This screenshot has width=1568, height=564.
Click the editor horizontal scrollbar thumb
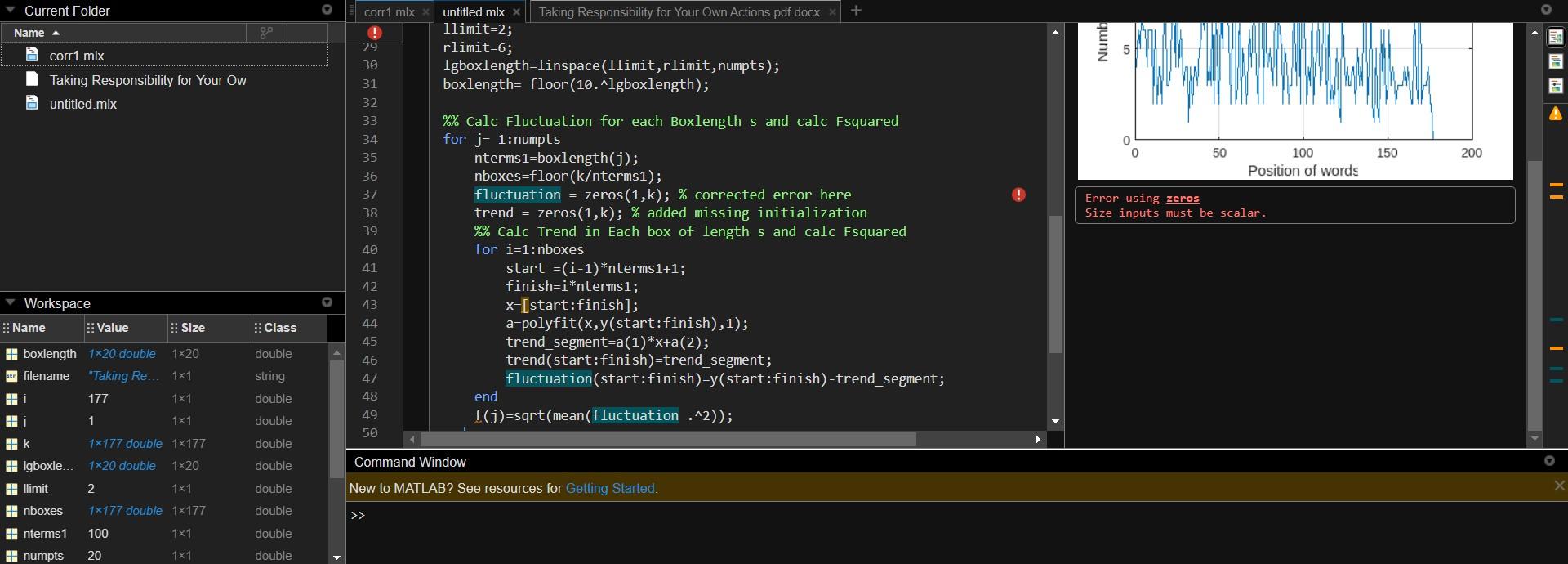tap(668, 439)
